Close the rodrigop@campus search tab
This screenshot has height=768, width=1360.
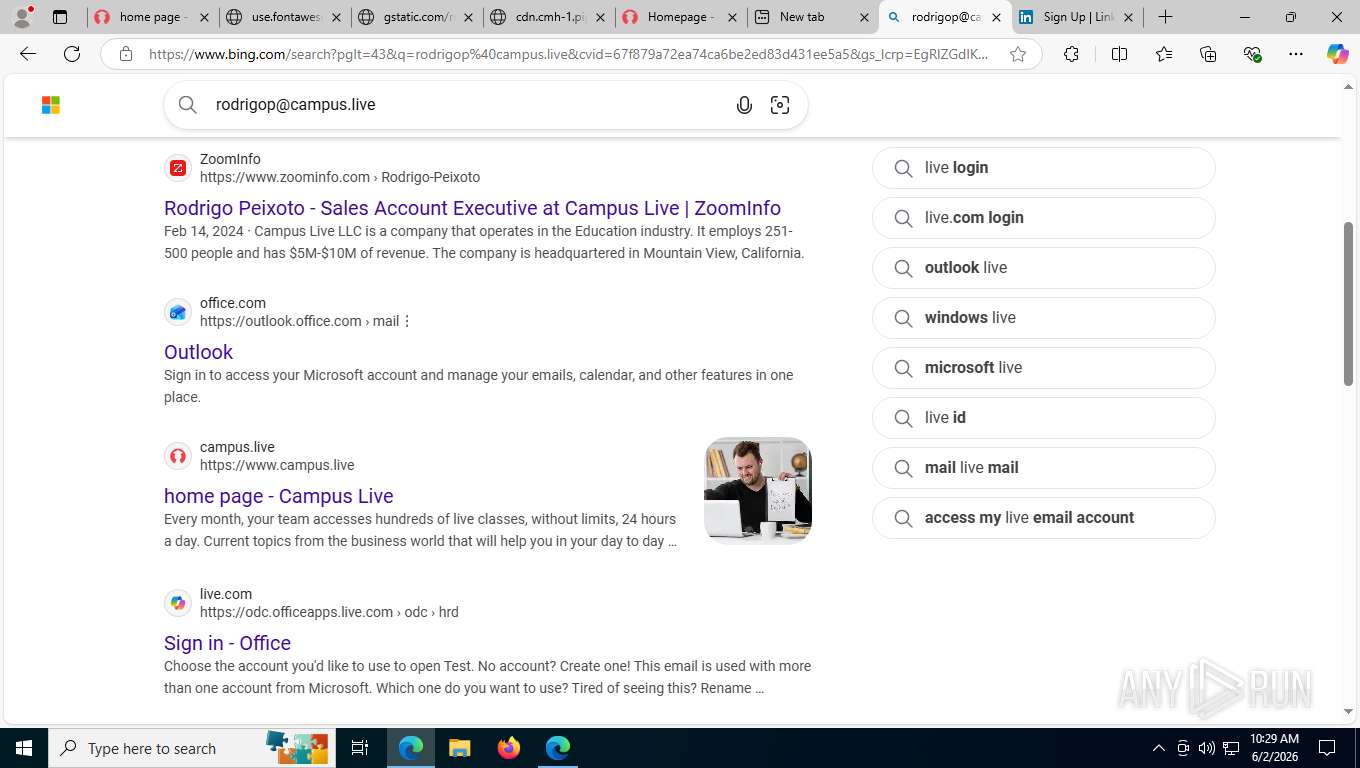(996, 17)
